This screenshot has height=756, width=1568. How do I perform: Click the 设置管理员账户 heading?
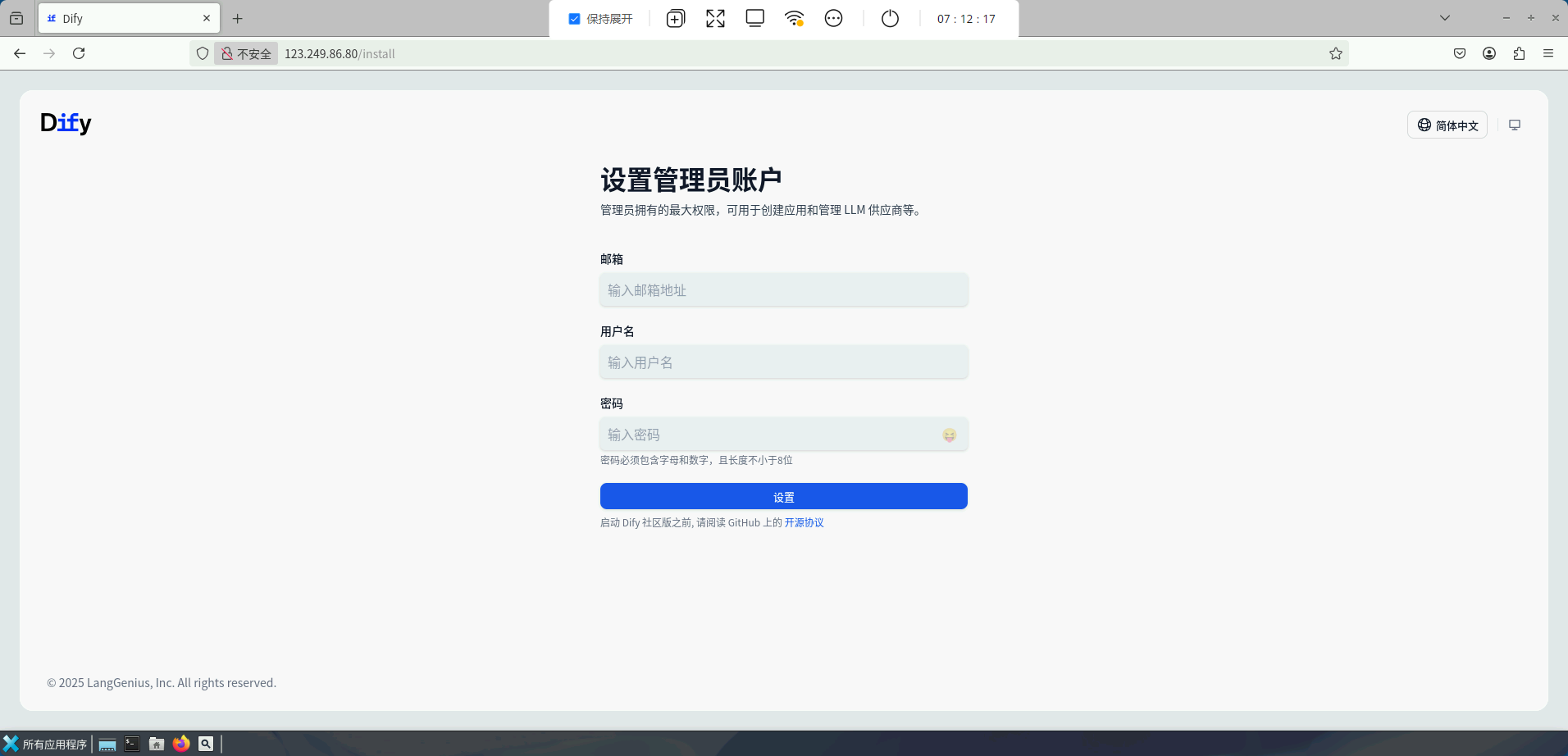click(x=691, y=180)
